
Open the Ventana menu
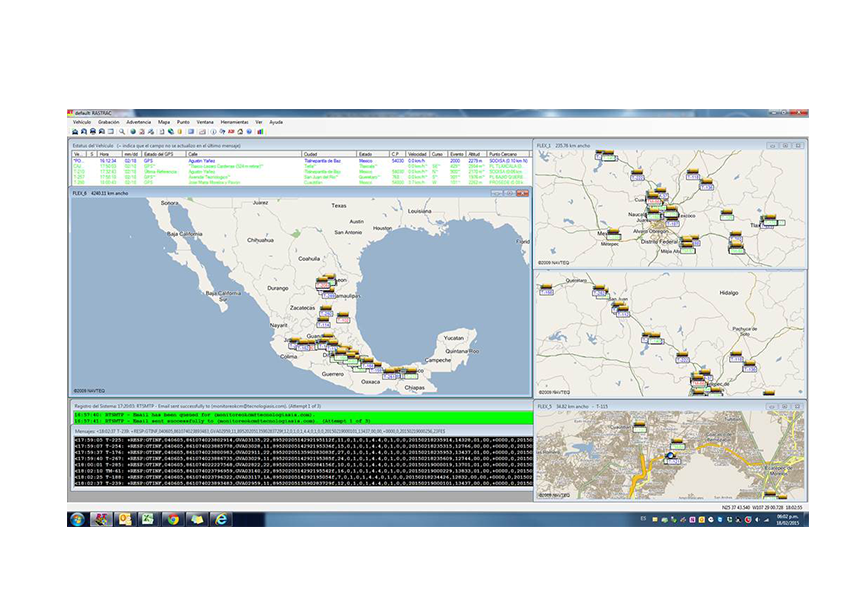tap(205, 122)
